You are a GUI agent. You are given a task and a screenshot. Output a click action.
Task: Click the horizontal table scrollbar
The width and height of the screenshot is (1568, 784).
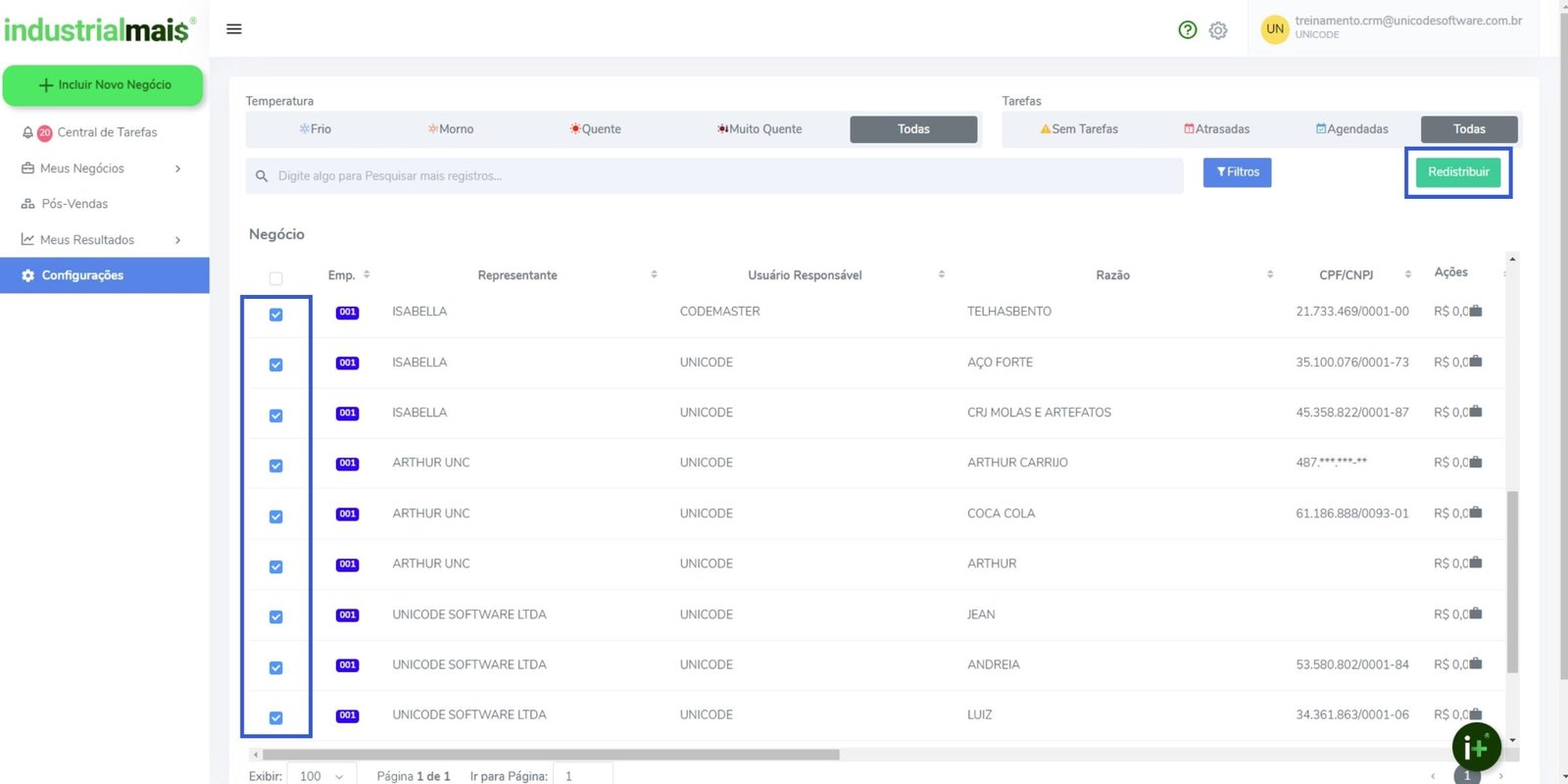[x=551, y=755]
